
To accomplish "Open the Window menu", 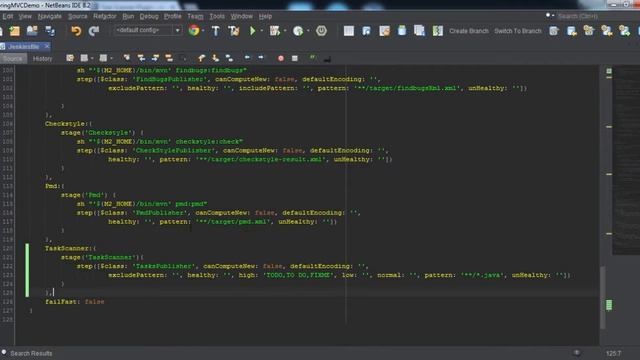I will point(242,16).
